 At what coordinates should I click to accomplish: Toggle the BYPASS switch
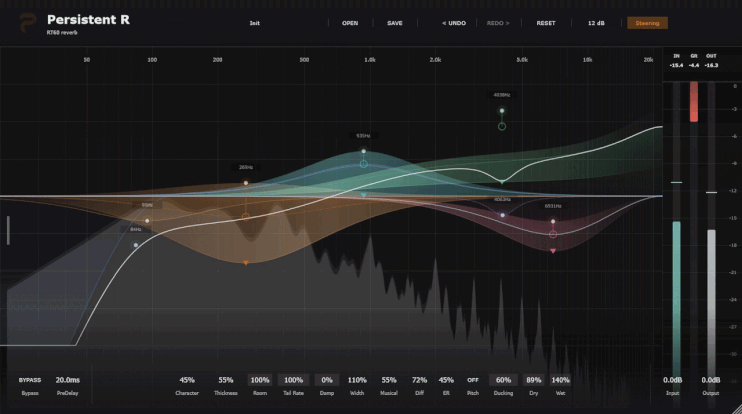tap(30, 380)
